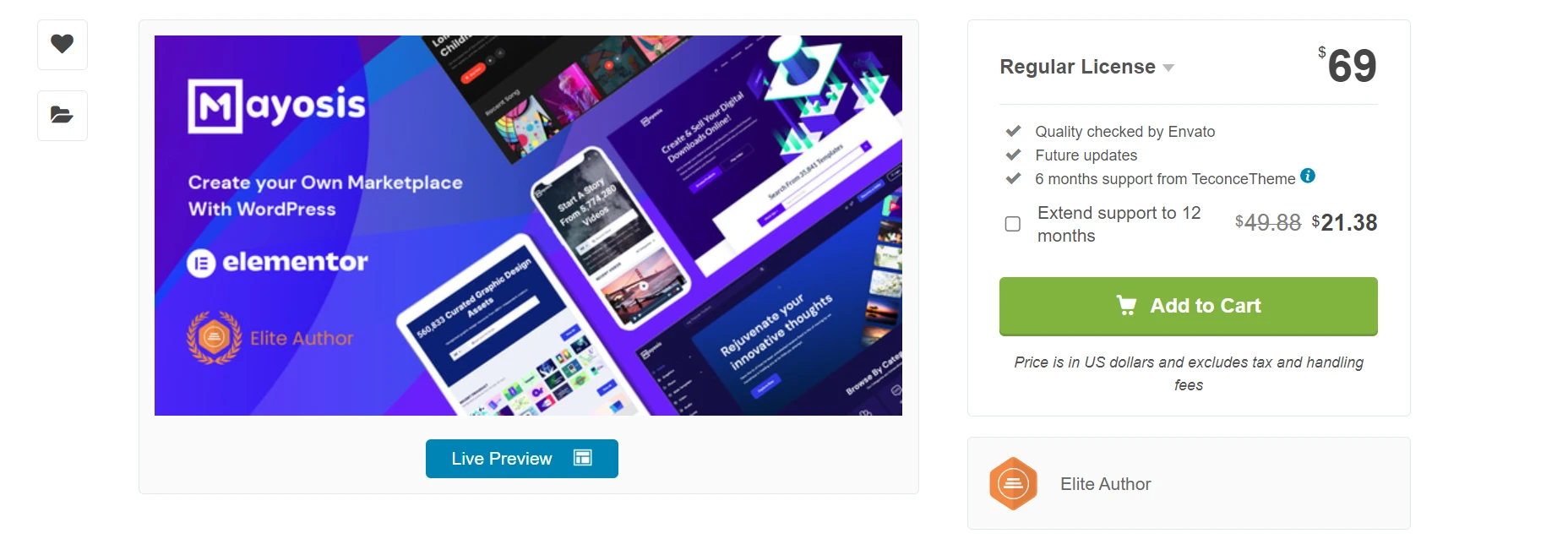Image resolution: width=1568 pixels, height=539 pixels.
Task: Click the Extend support to 12 months label
Action: pos(1119,224)
